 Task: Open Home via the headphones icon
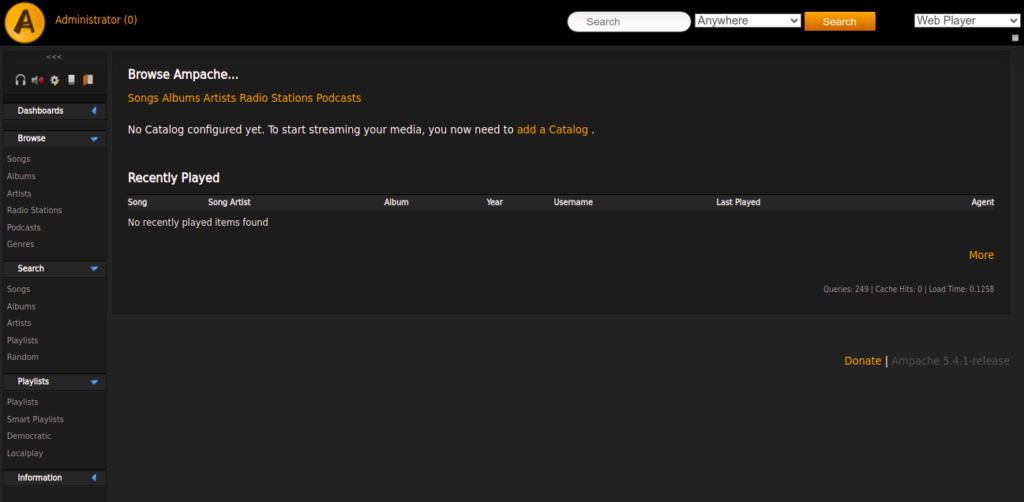(20, 80)
